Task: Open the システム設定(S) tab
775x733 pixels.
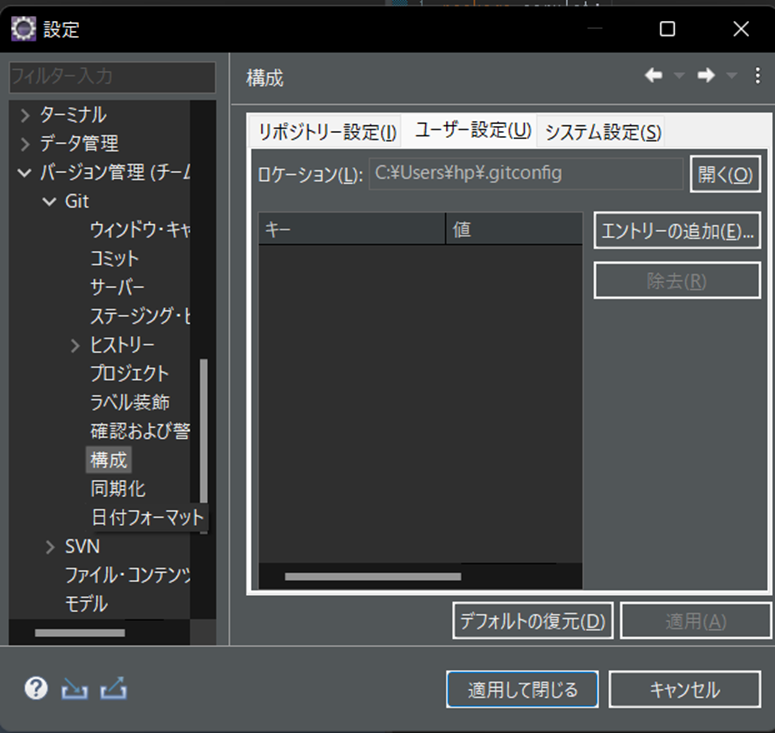Action: click(x=603, y=132)
